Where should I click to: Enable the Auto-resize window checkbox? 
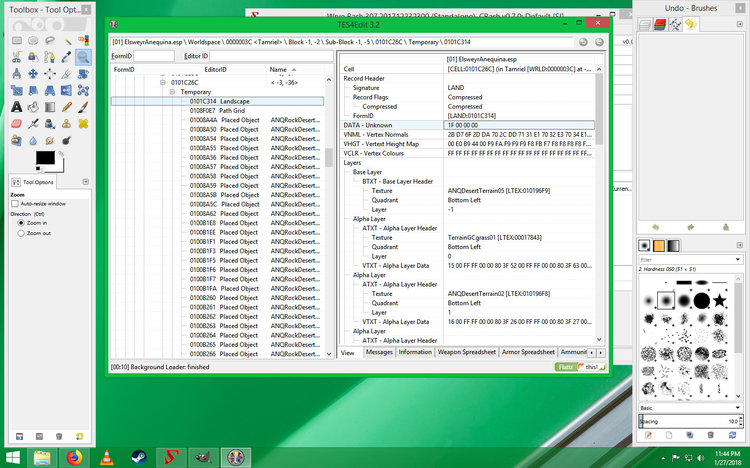click(15, 204)
